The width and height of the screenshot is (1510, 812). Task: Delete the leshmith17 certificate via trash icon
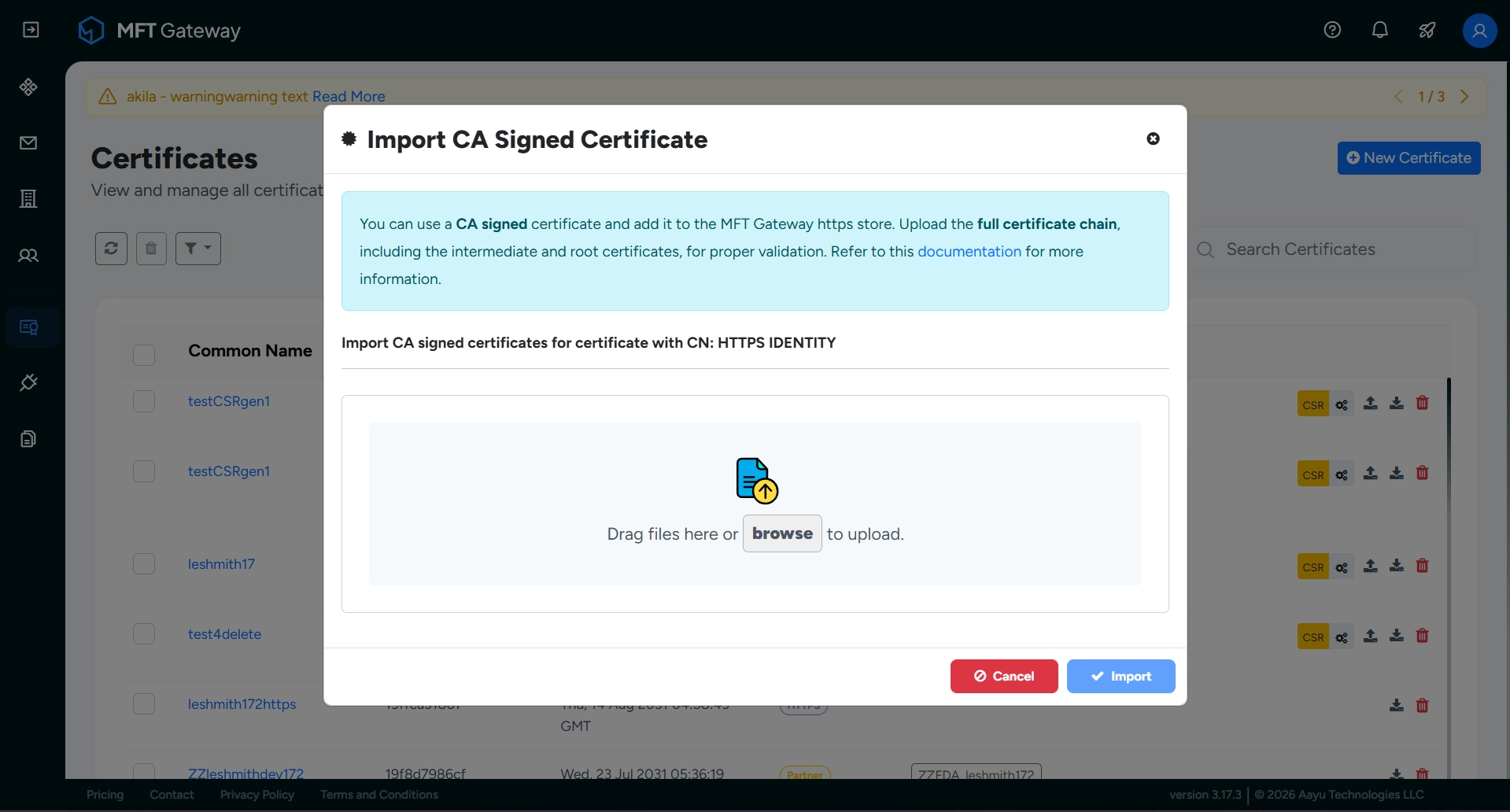(x=1423, y=566)
